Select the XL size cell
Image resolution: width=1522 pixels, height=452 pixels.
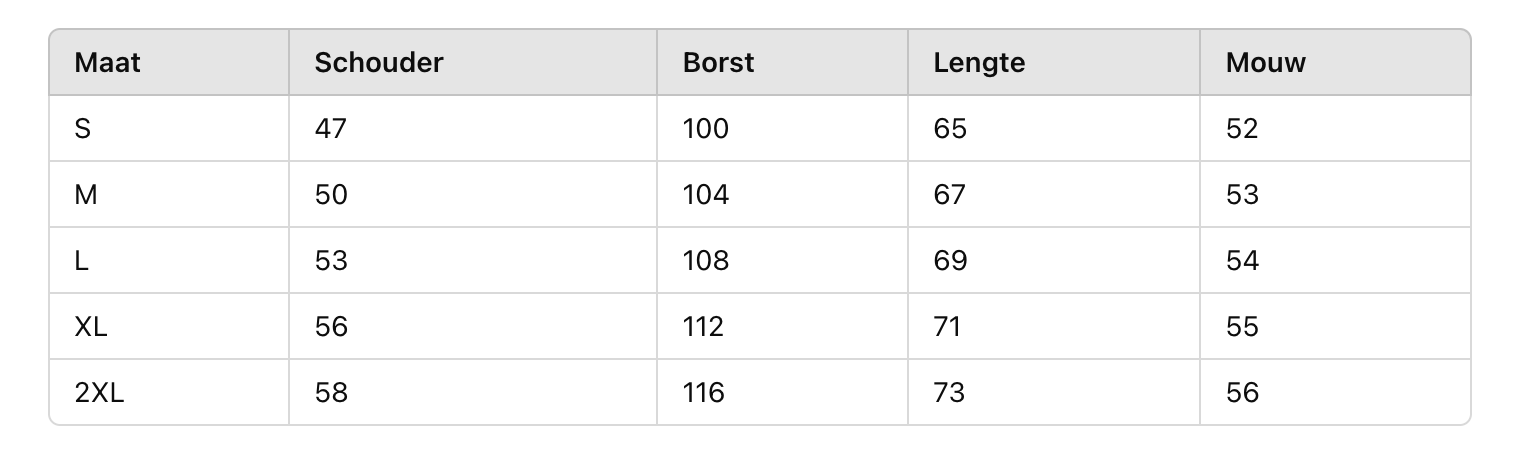91,327
